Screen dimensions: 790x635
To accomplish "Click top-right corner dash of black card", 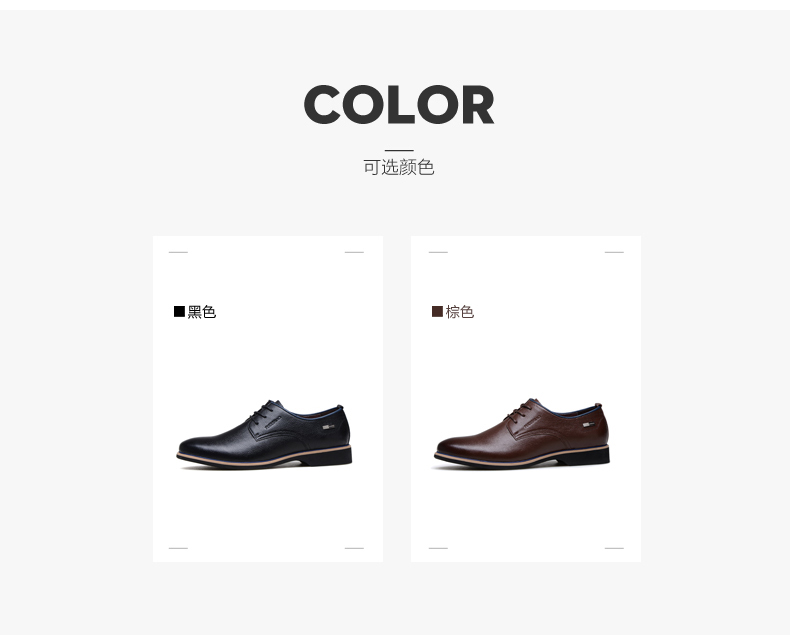I will click(354, 252).
